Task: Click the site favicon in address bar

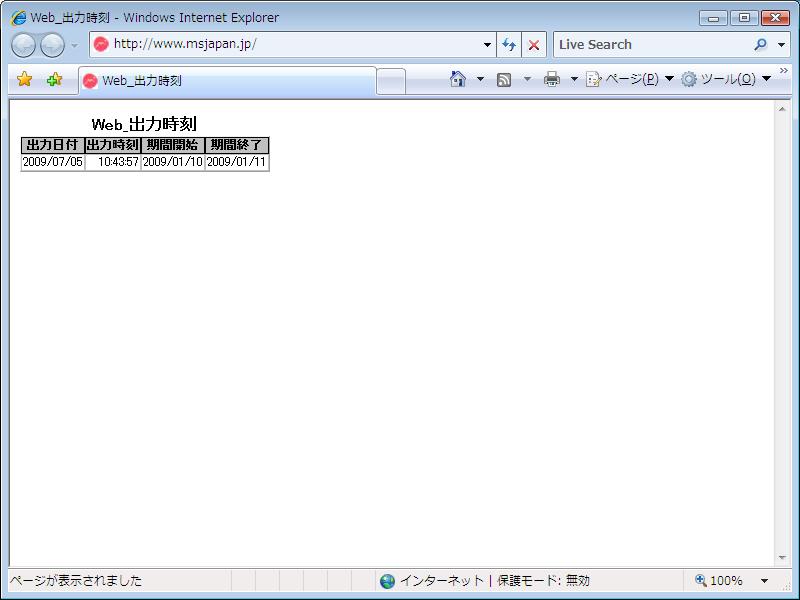Action: click(x=101, y=44)
